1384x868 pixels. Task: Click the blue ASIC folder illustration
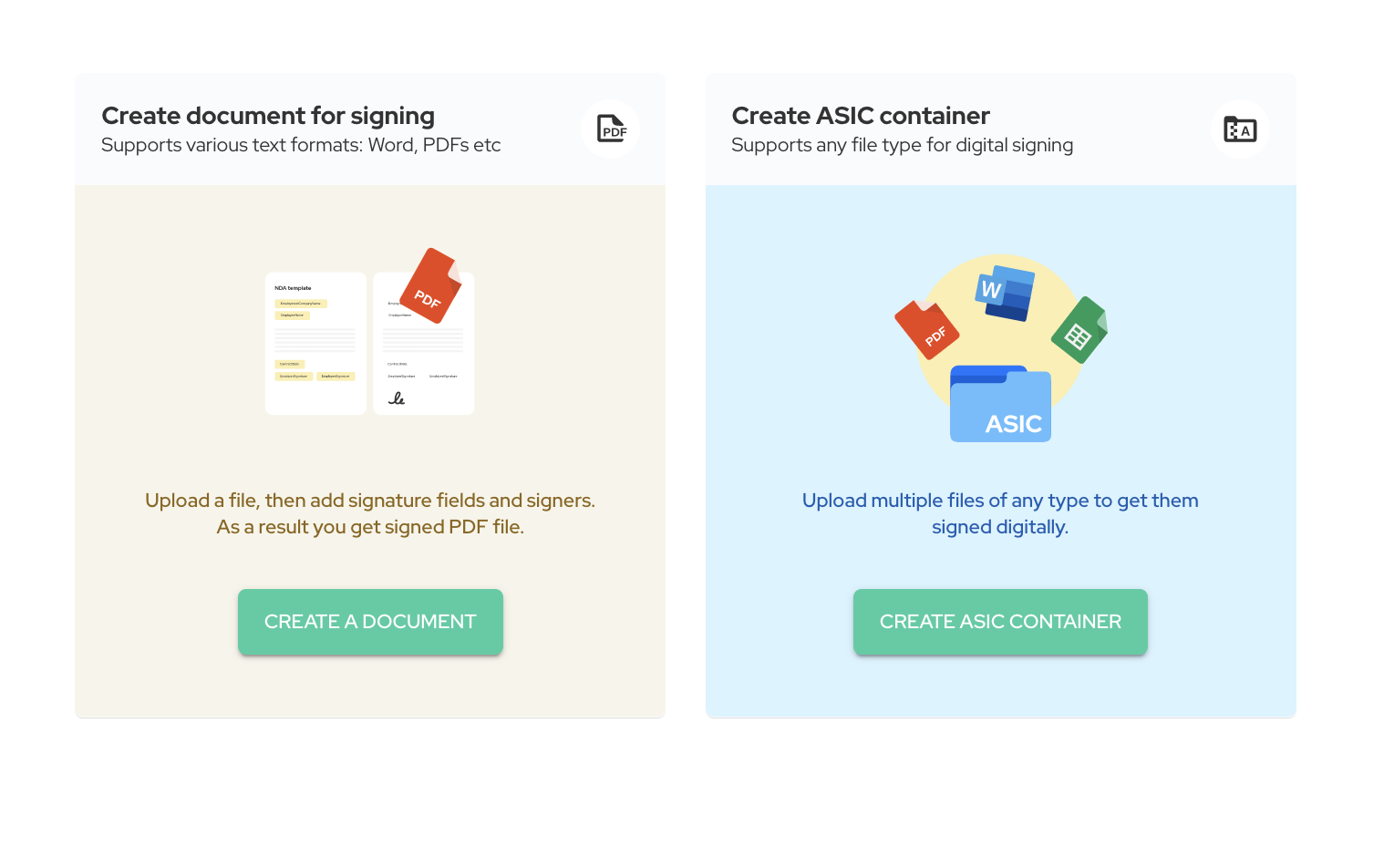[1000, 404]
